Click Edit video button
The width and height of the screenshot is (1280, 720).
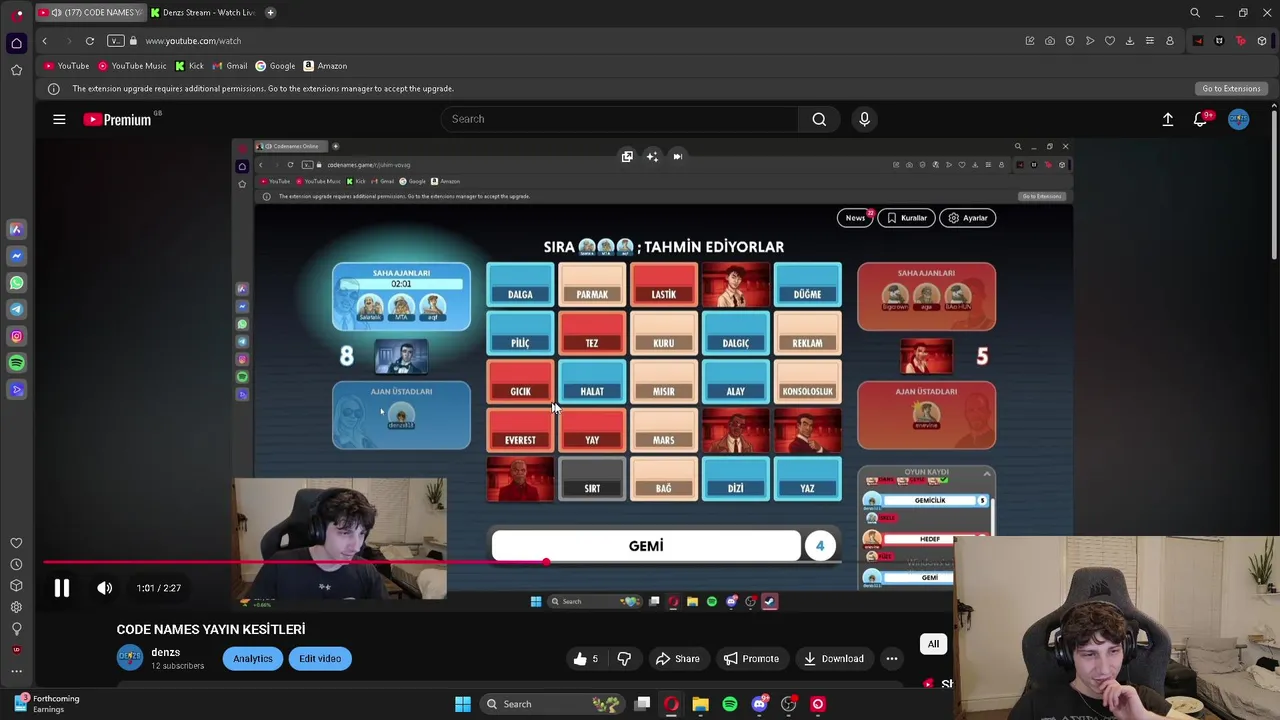[320, 658]
